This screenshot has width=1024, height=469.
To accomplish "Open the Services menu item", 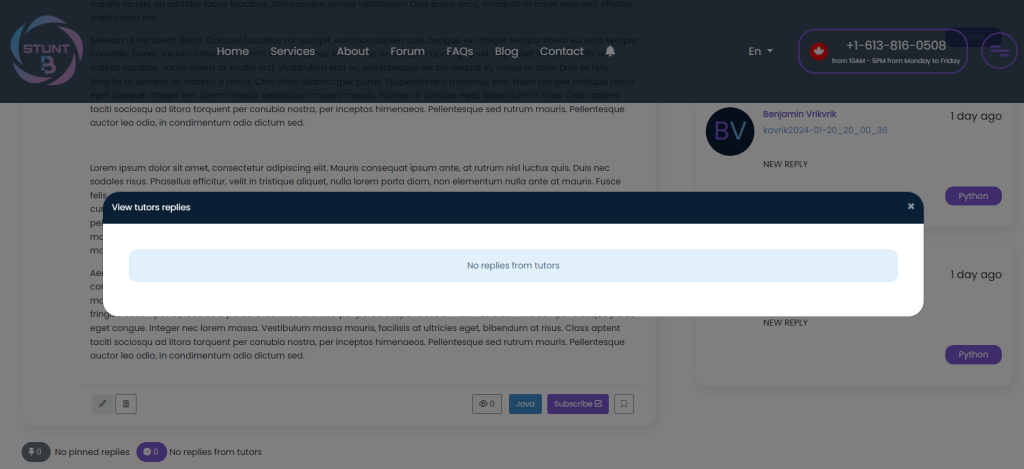I will tap(293, 51).
